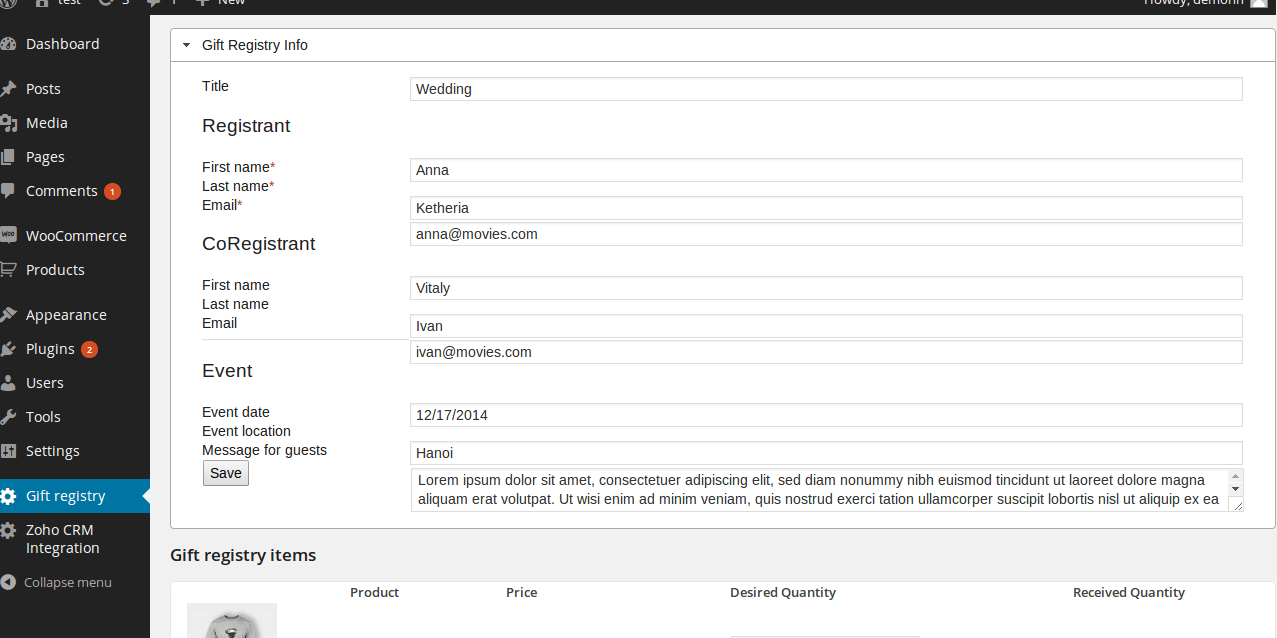Click the Appearance paintbrush icon
The width and height of the screenshot is (1277, 638).
tap(9, 315)
